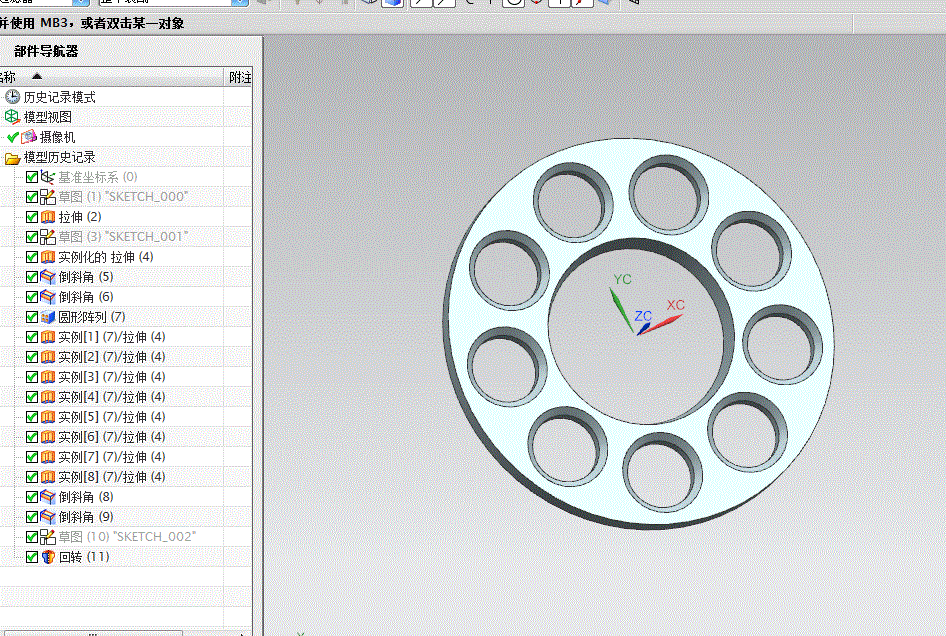Click the 实例[2] (7)/拉伸 (4) feature icon
This screenshot has height=636, width=946.
(48, 357)
